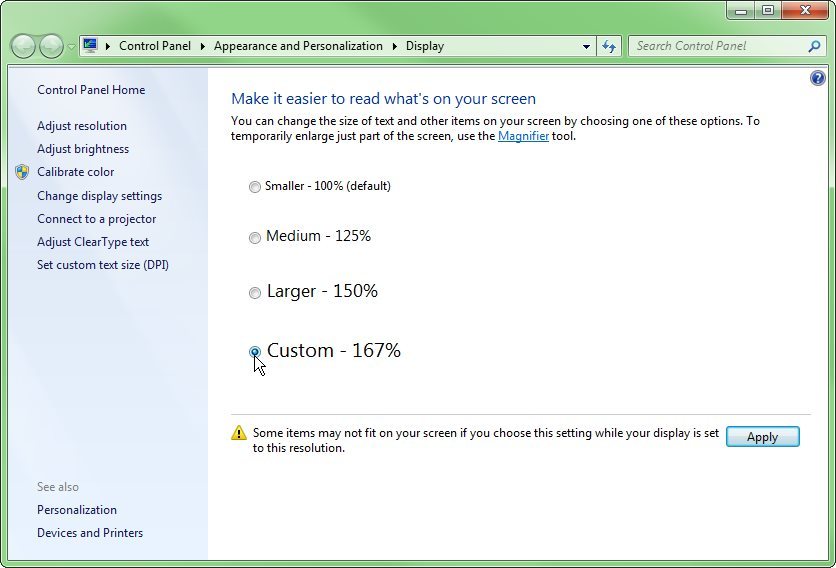Click the yellow warning icon

[x=239, y=433]
